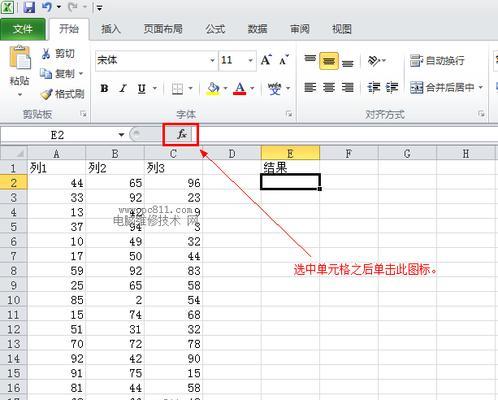This screenshot has height=400, width=498.
Task: Expand the 粘贴 paste options arrow
Action: pos(20,95)
